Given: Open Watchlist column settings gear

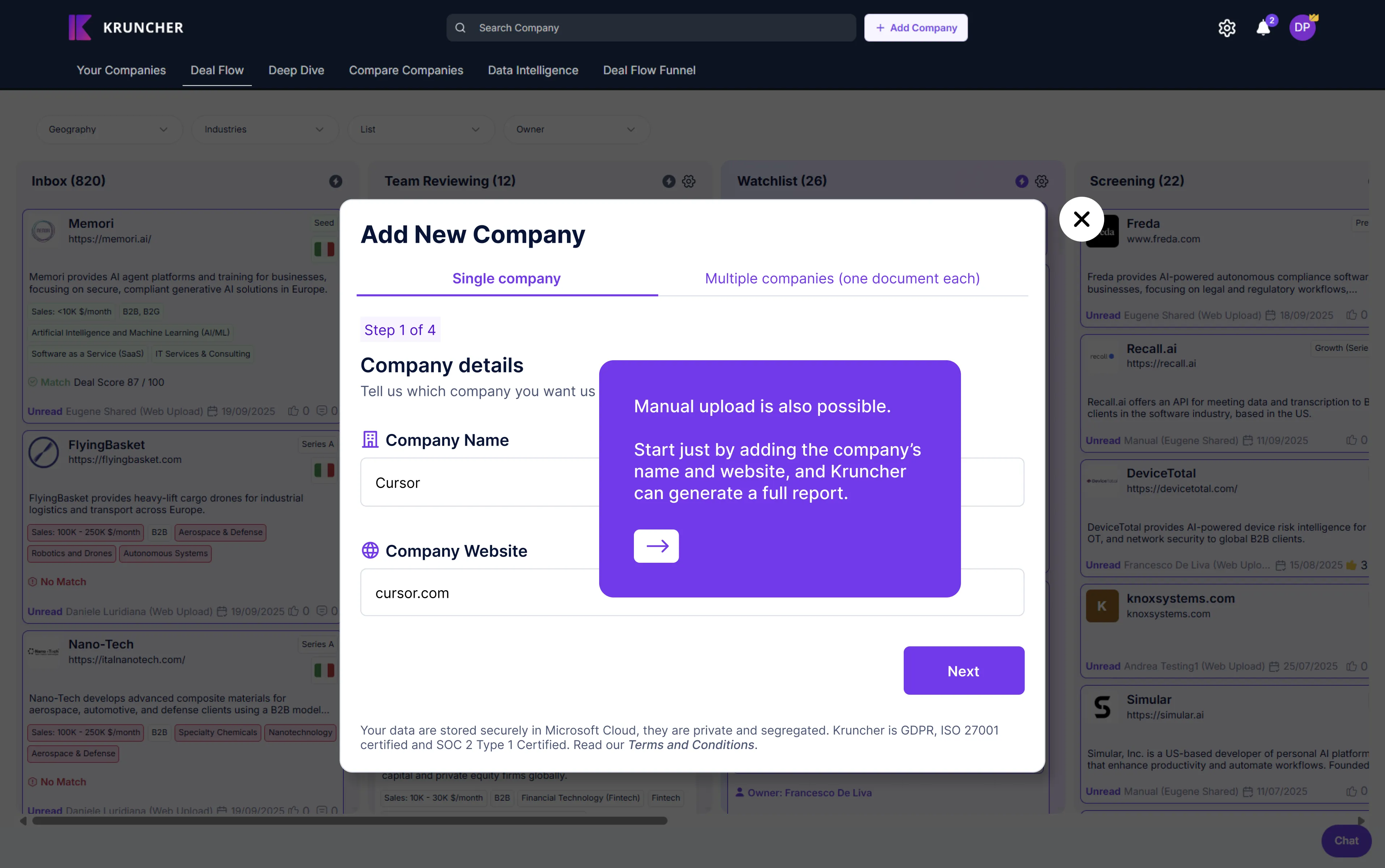Looking at the screenshot, I should coord(1042,182).
